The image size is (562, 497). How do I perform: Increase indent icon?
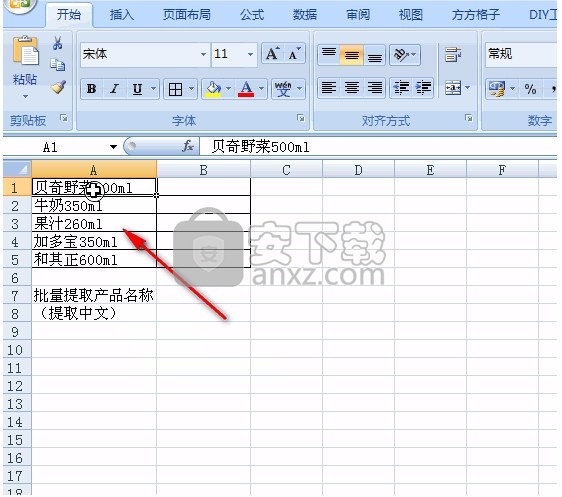(423, 87)
